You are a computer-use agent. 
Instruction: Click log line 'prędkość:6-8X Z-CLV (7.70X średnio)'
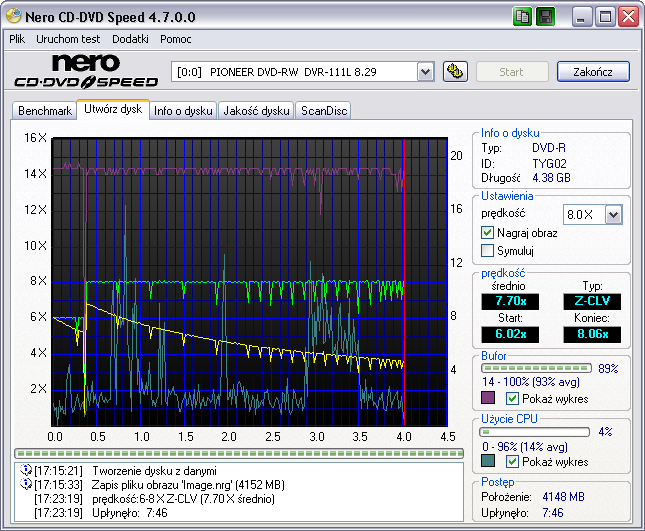(183, 499)
